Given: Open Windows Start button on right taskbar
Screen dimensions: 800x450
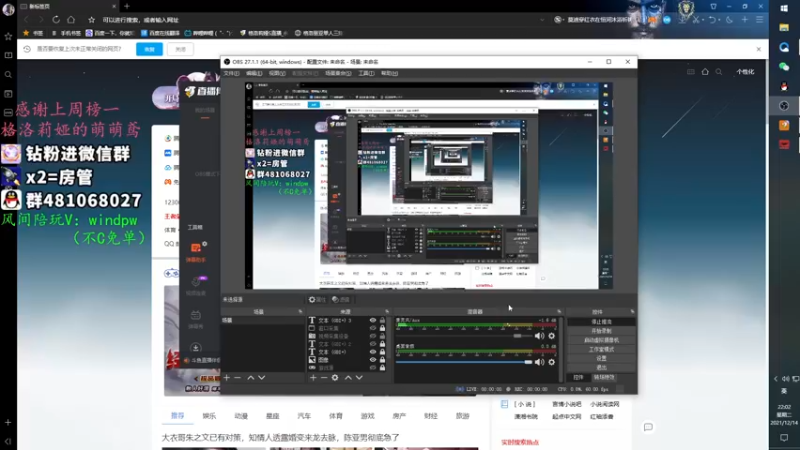Looking at the screenshot, I should pos(784,8).
